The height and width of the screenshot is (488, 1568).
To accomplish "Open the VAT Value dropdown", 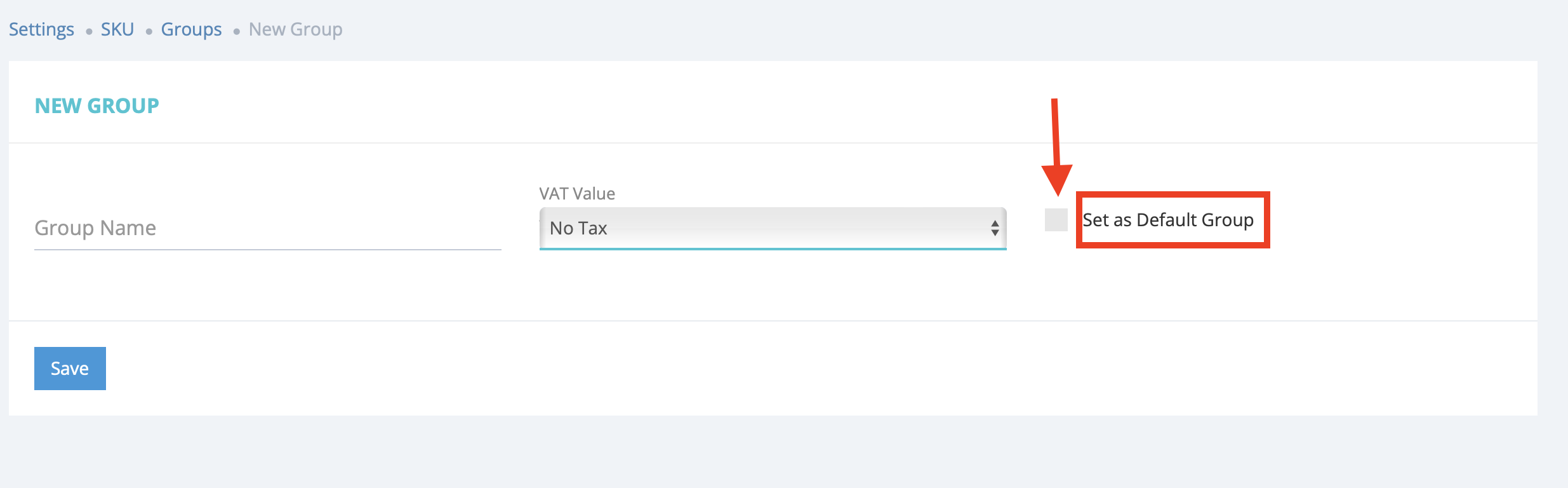I will [772, 228].
